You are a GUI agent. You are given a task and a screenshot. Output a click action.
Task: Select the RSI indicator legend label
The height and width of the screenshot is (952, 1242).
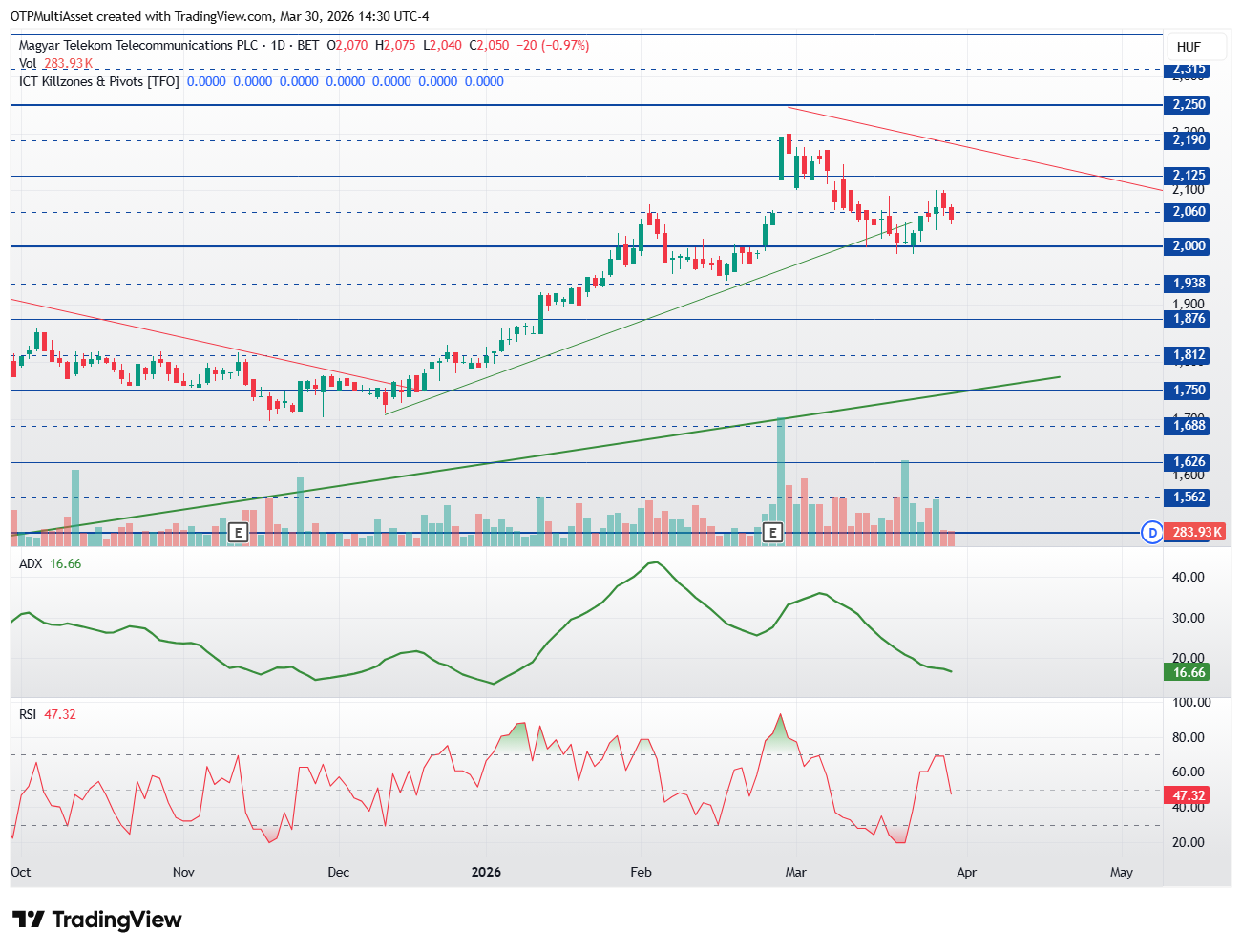(x=28, y=714)
